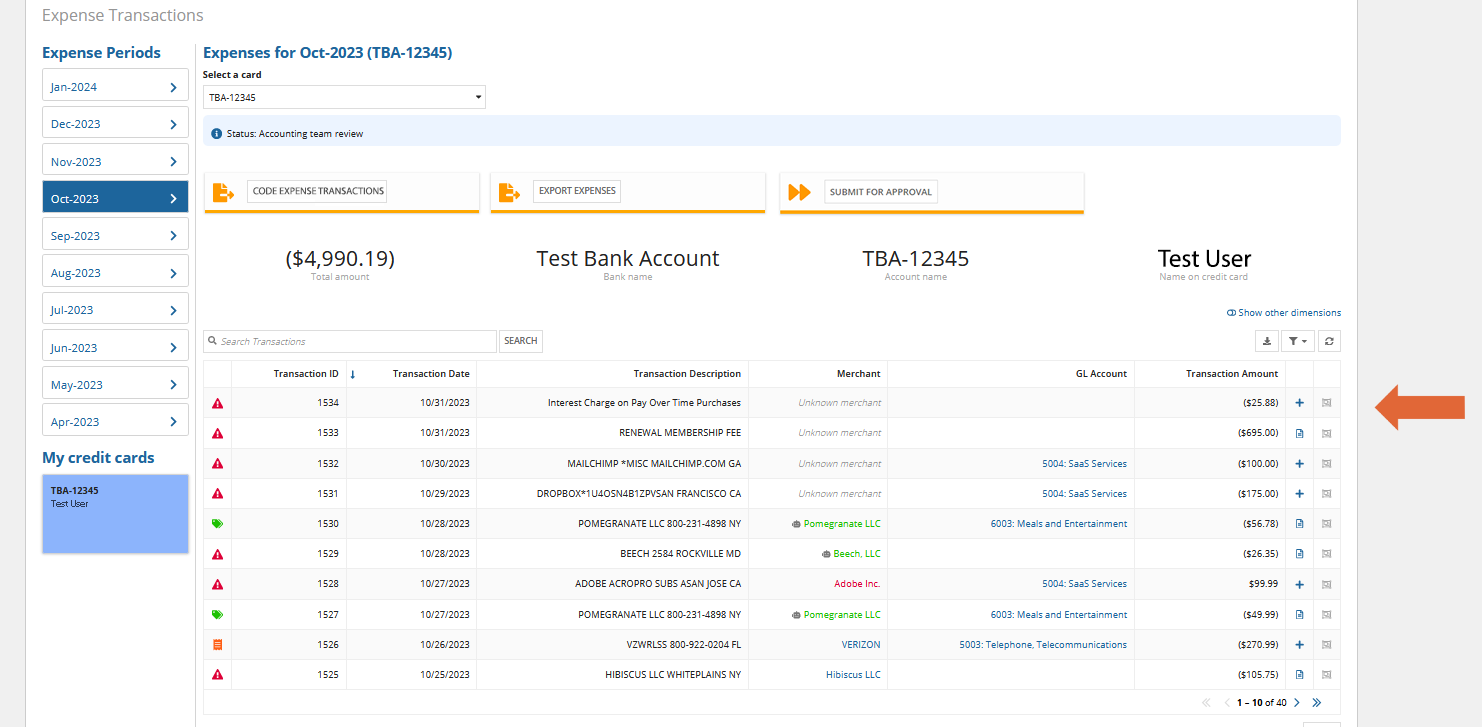This screenshot has width=1482, height=727.
Task: Open the Apr-2023 expense period
Action: (115, 422)
